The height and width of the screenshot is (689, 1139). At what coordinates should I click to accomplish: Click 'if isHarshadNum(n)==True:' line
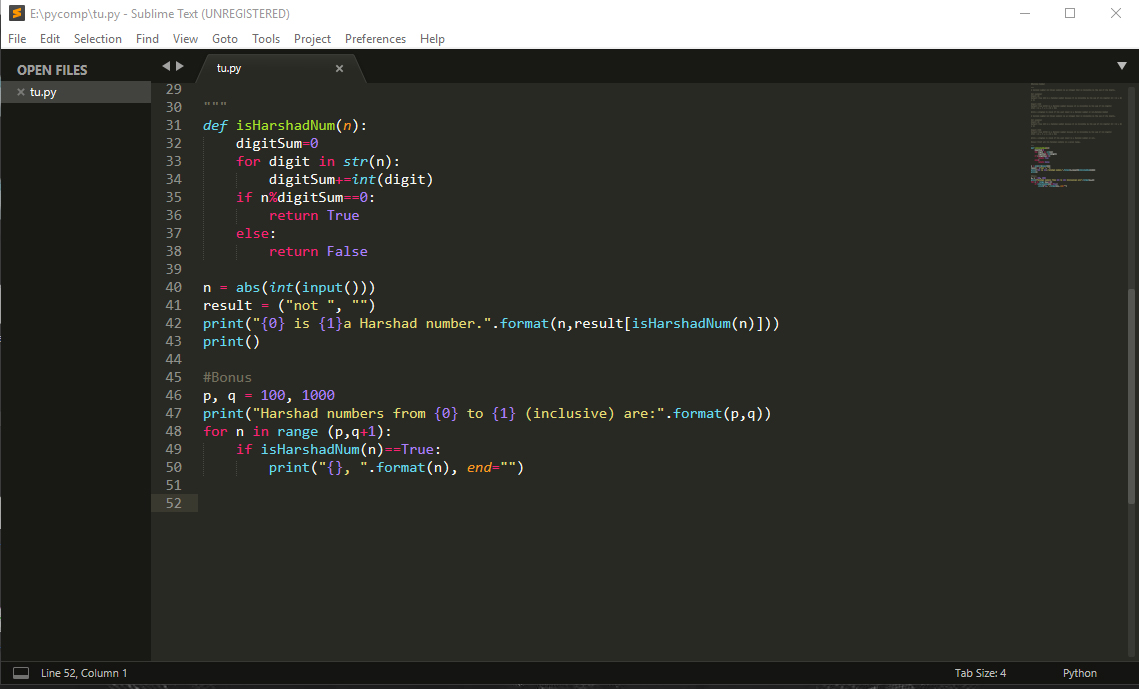click(x=339, y=449)
